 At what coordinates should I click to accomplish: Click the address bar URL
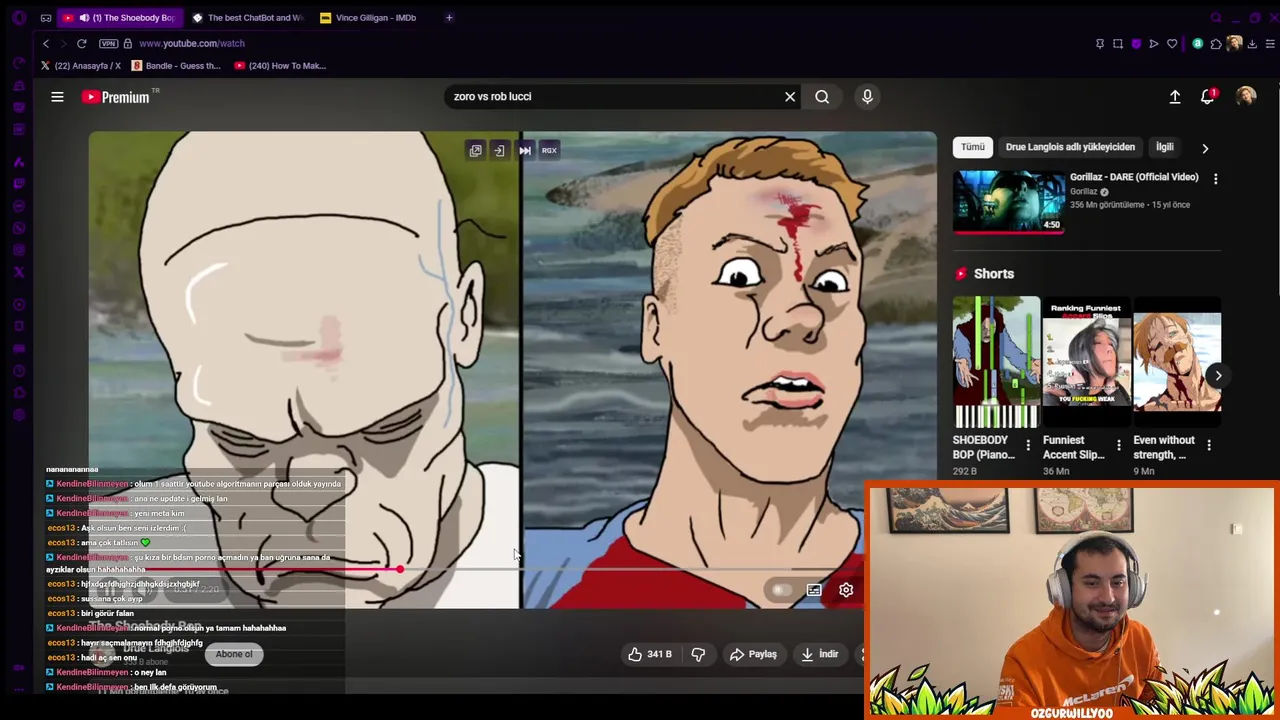192,44
